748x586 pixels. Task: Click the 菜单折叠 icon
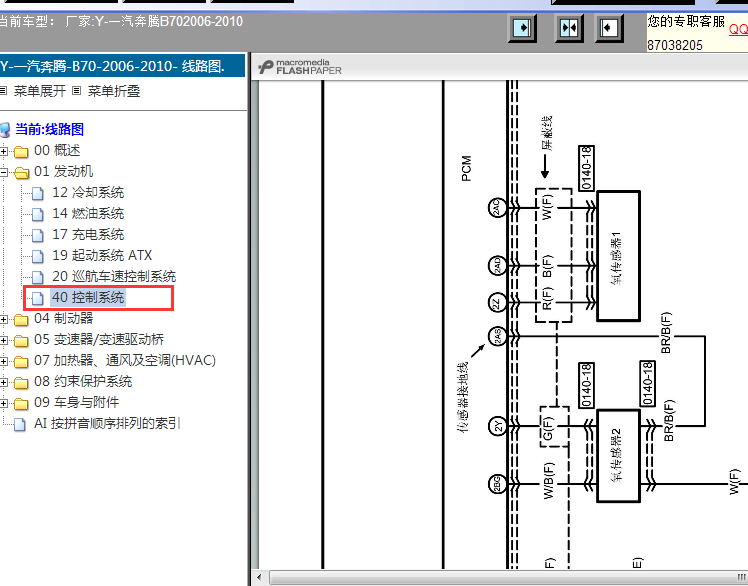[x=76, y=91]
